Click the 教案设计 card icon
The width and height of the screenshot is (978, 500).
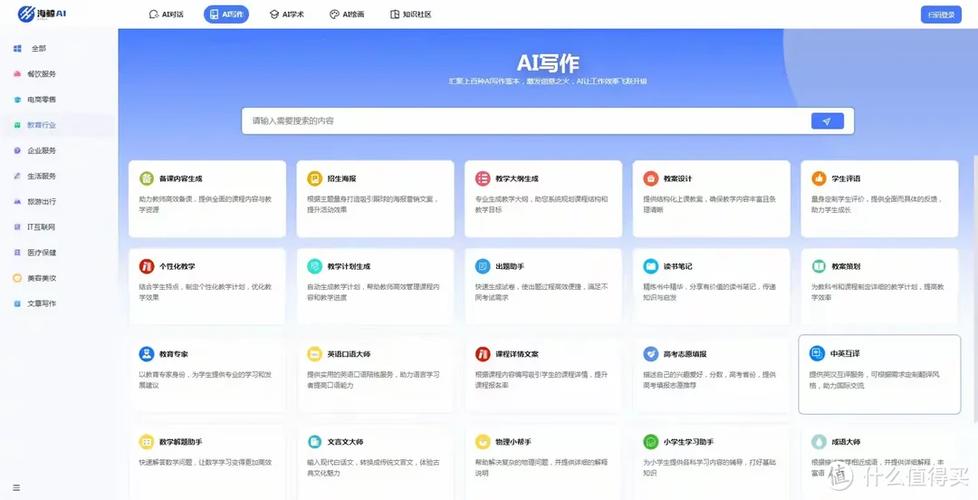(651, 179)
